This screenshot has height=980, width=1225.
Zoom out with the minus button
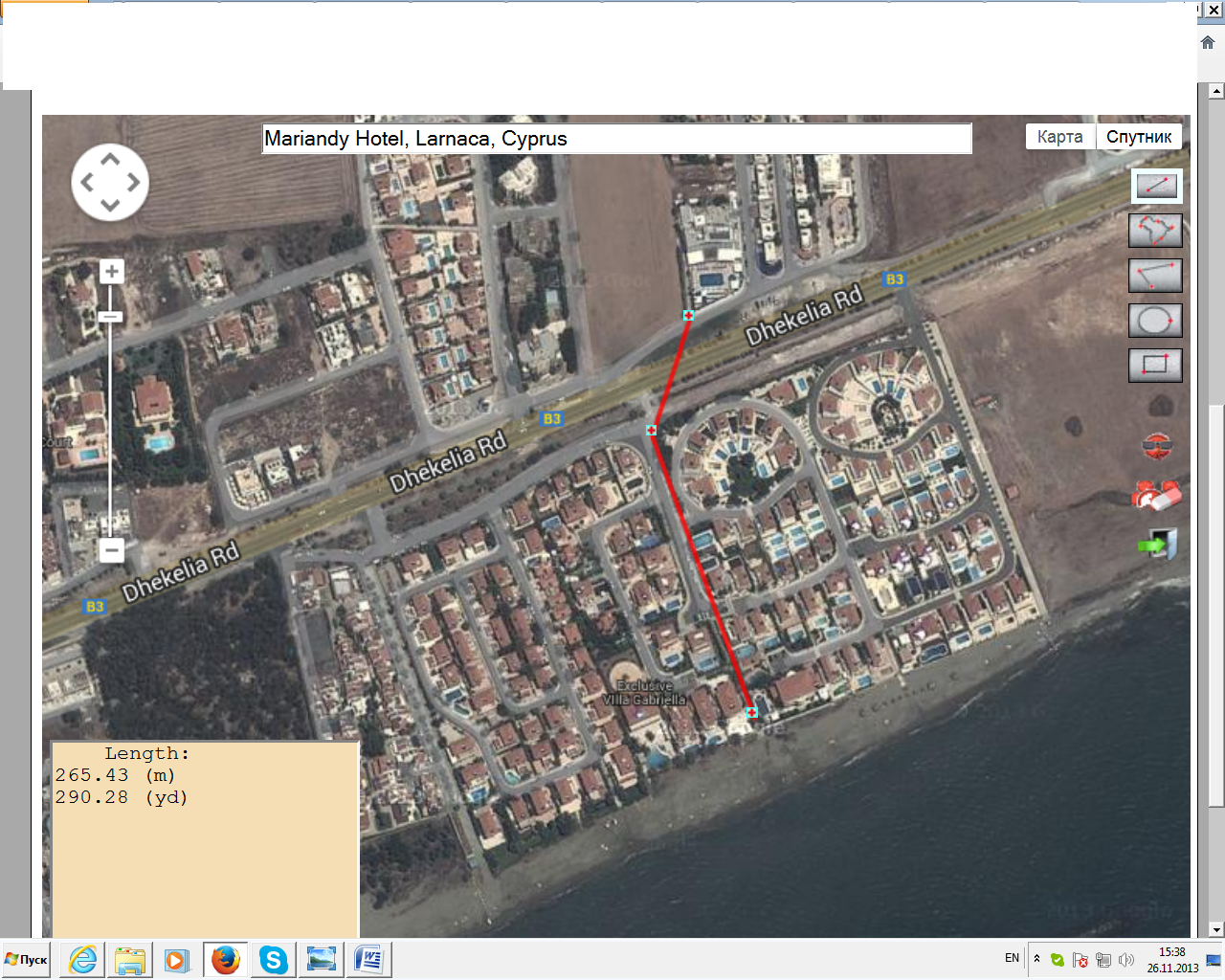[111, 550]
